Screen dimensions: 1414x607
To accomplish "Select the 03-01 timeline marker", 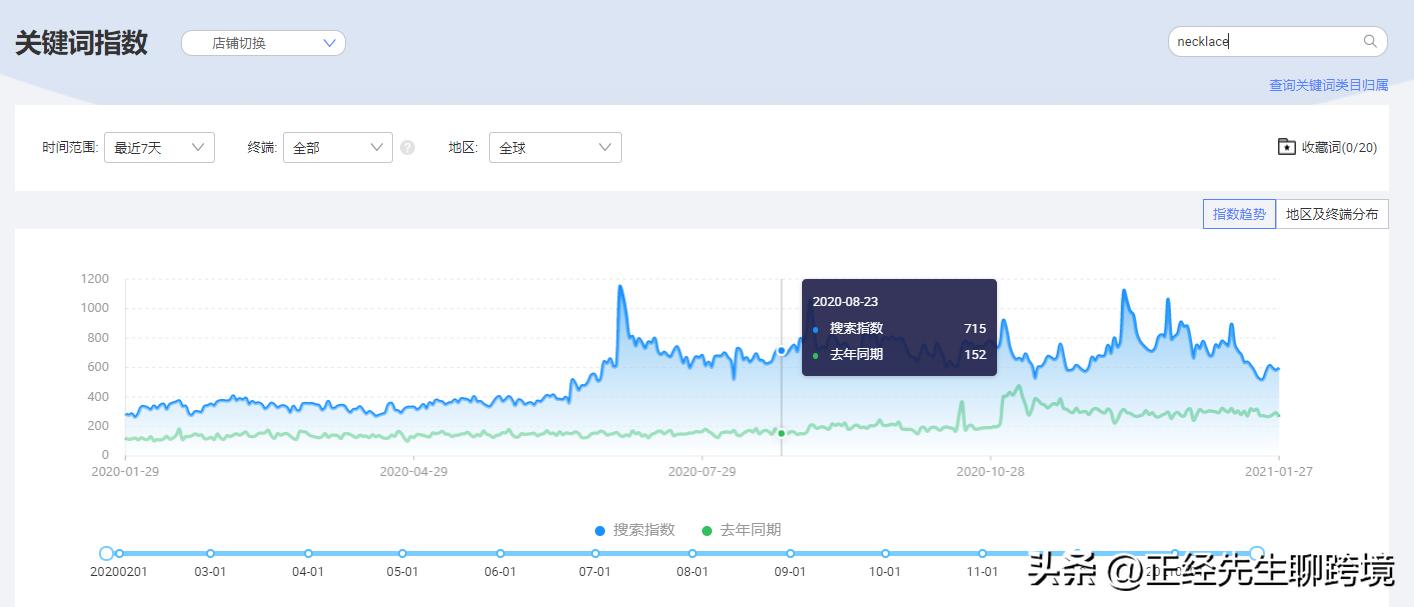I will coord(210,553).
